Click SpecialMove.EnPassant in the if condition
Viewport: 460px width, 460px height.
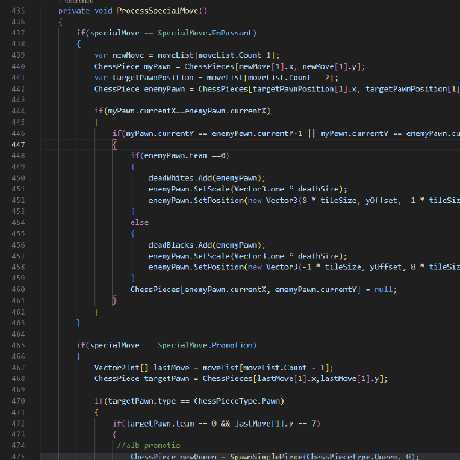pos(205,33)
